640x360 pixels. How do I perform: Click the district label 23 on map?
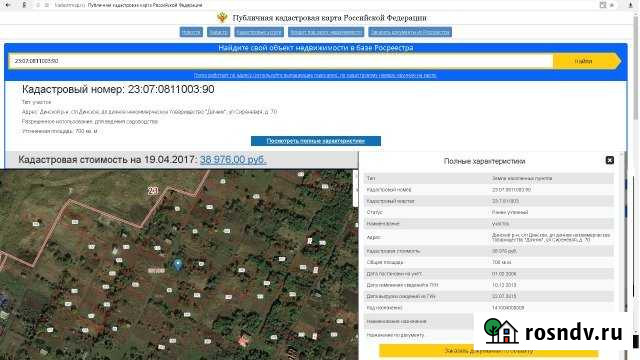[x=153, y=190]
